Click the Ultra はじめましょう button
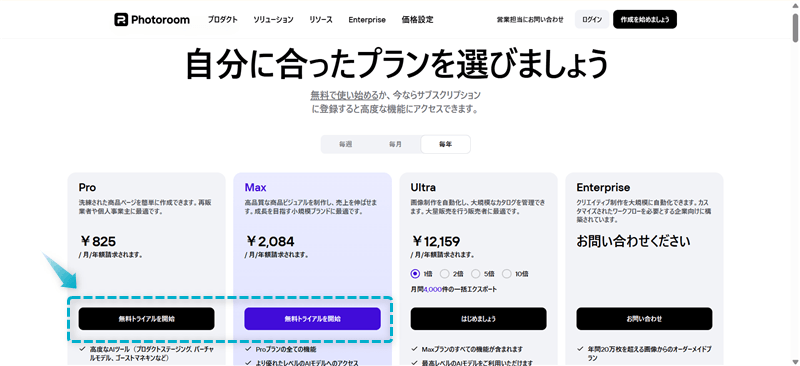800x366 pixels. (478, 319)
